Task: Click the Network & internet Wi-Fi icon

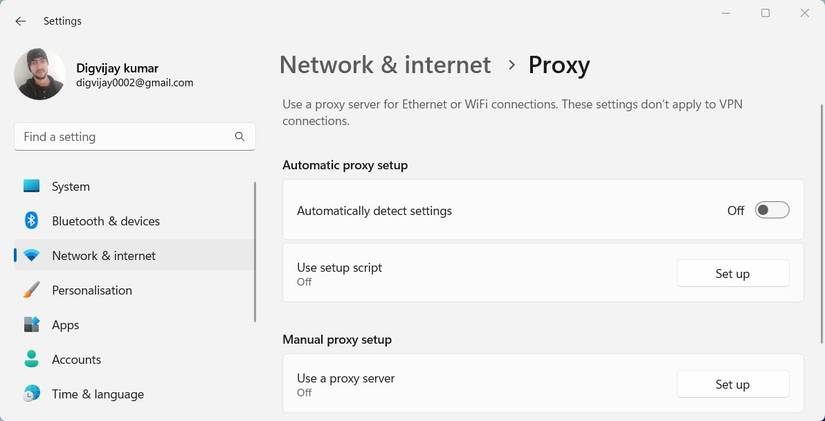Action: (32, 256)
